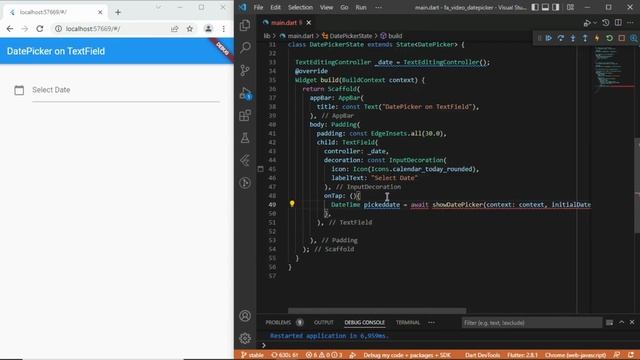Click the calendar icon in Flutter app

click(19, 90)
